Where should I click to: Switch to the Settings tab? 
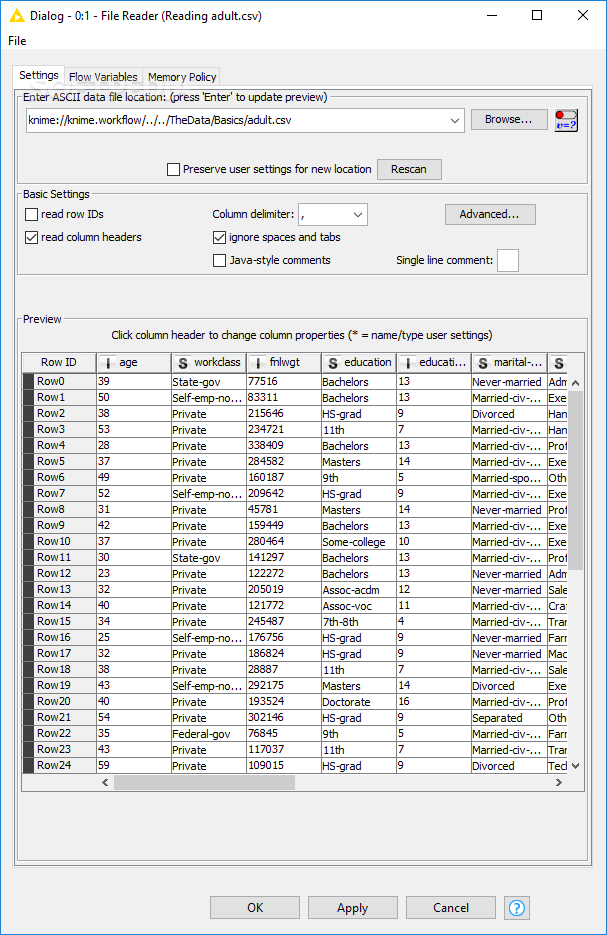(39, 75)
